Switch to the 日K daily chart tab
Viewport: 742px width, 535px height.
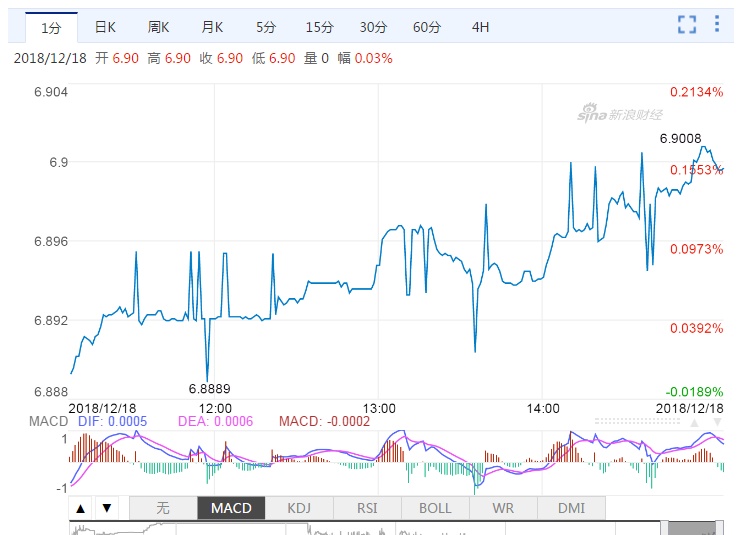[105, 27]
